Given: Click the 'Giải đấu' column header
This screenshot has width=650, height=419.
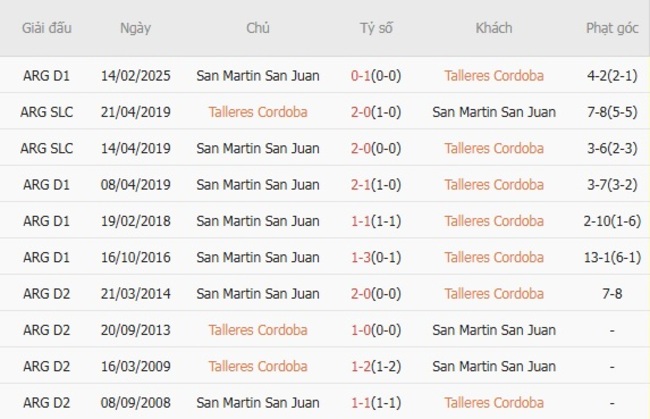Looking at the screenshot, I should (x=47, y=28).
